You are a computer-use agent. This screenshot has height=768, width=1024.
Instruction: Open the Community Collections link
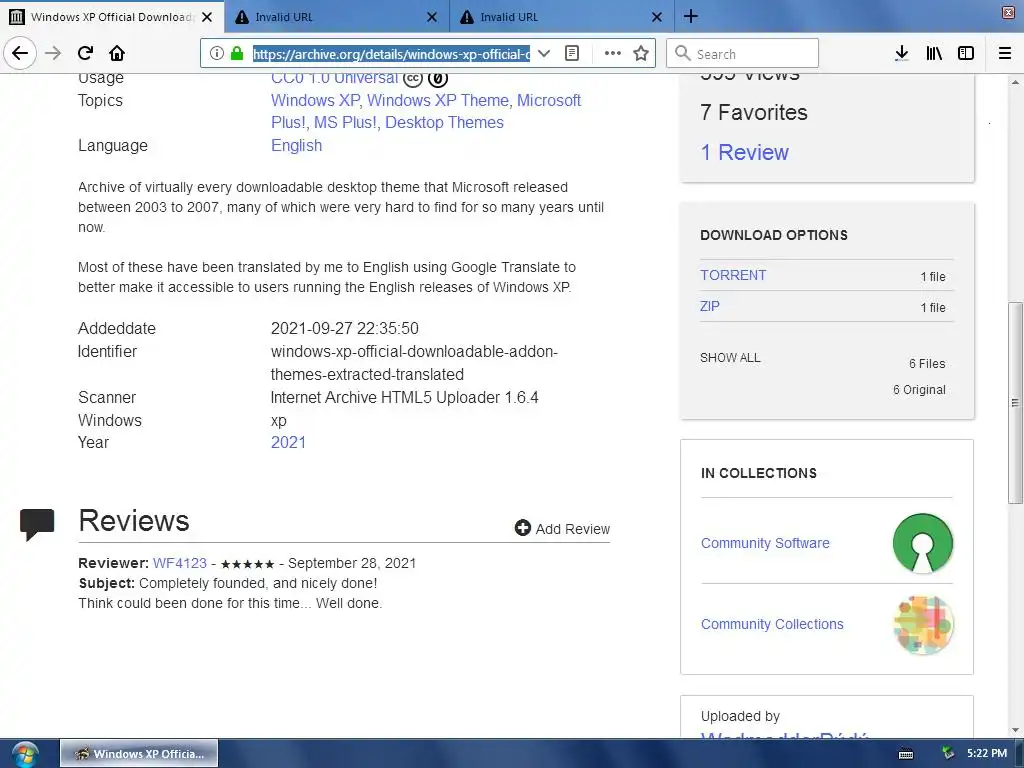click(772, 624)
